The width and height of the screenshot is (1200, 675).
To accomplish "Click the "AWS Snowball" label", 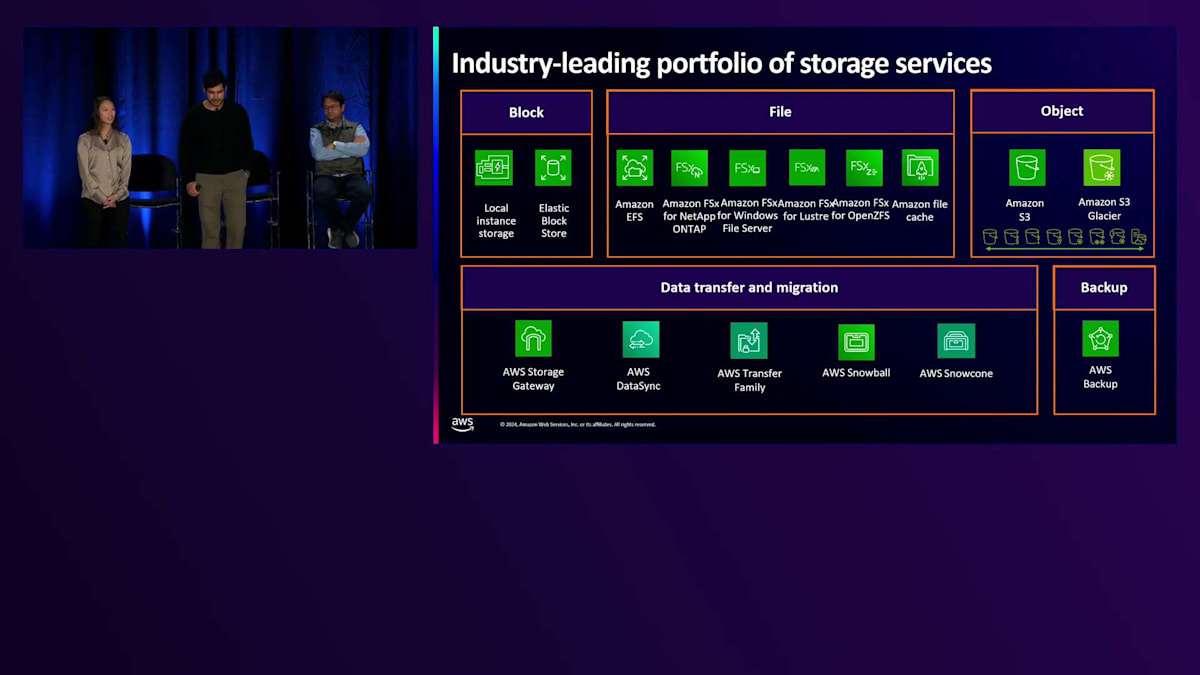I will [x=856, y=373].
